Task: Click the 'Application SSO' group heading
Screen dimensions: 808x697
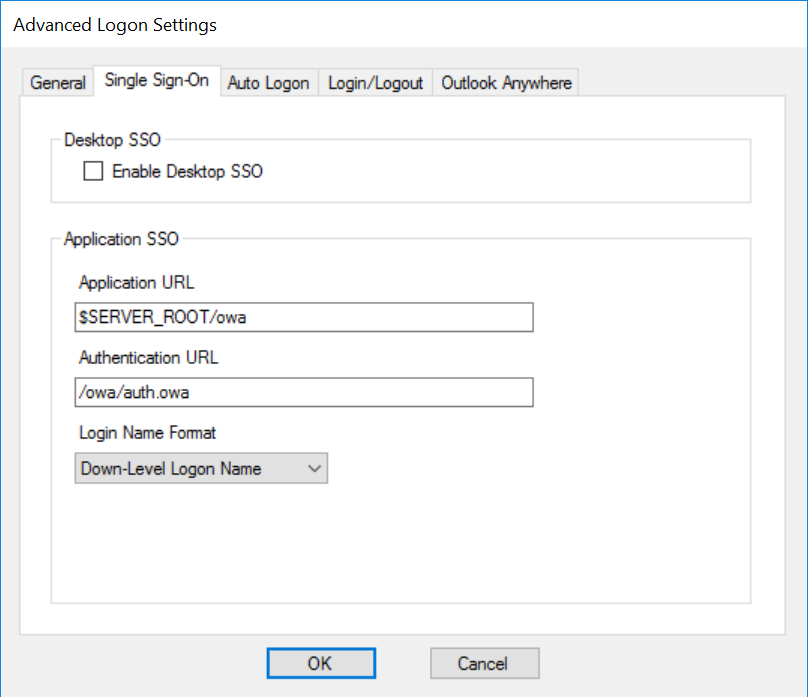Action: 121,239
